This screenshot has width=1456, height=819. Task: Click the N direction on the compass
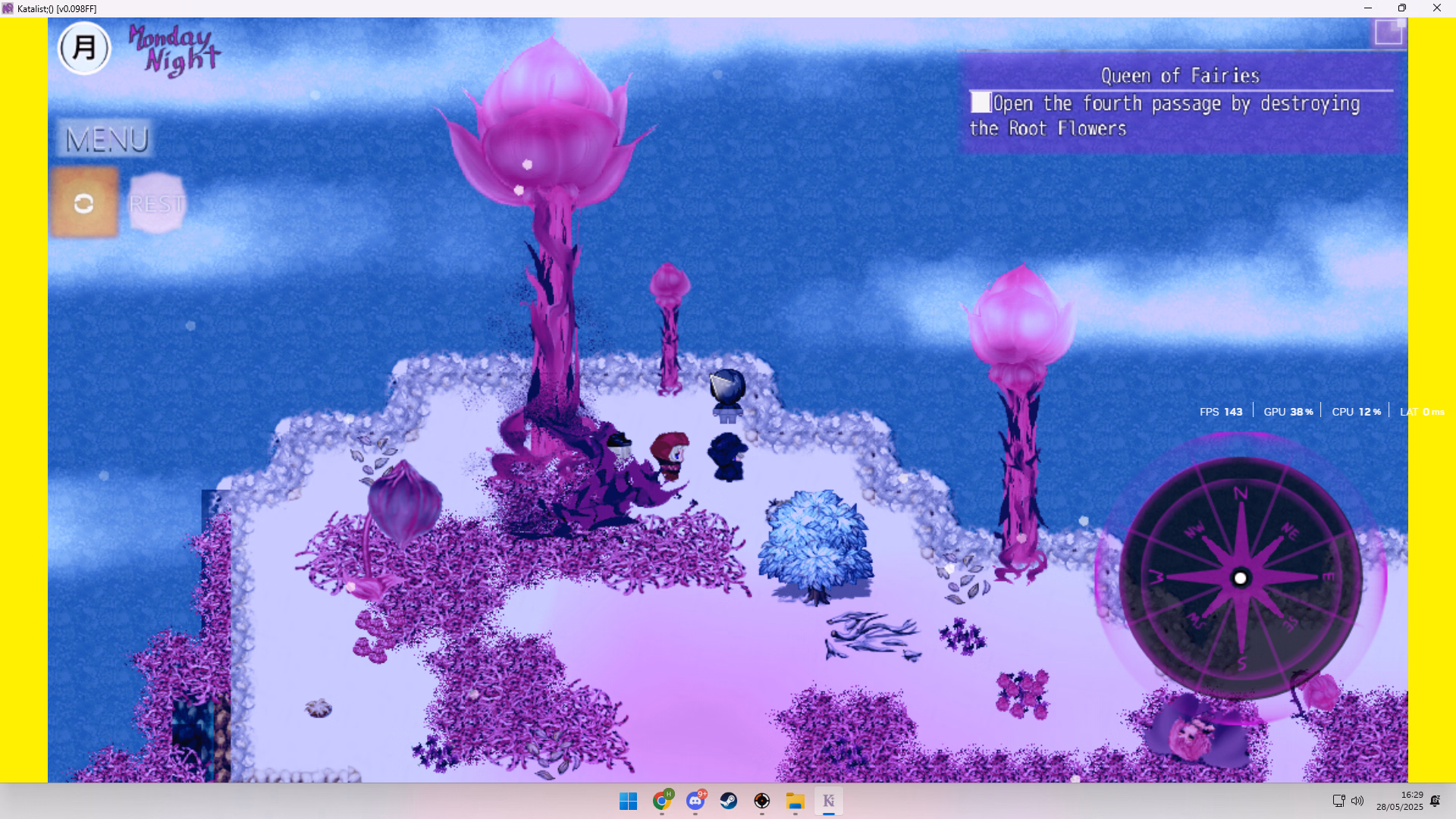1241,494
